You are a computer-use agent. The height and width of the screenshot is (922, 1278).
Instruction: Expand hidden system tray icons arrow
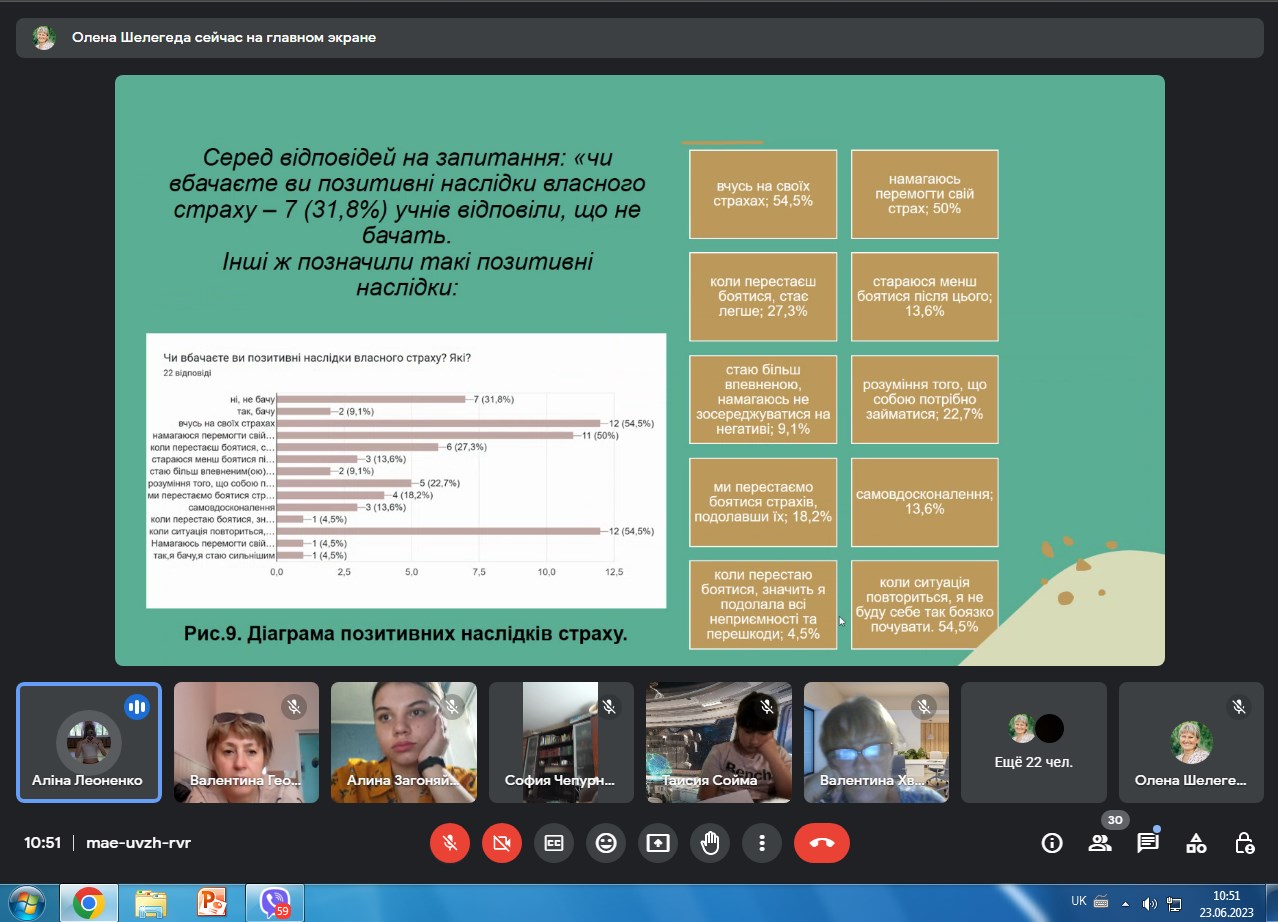1125,902
